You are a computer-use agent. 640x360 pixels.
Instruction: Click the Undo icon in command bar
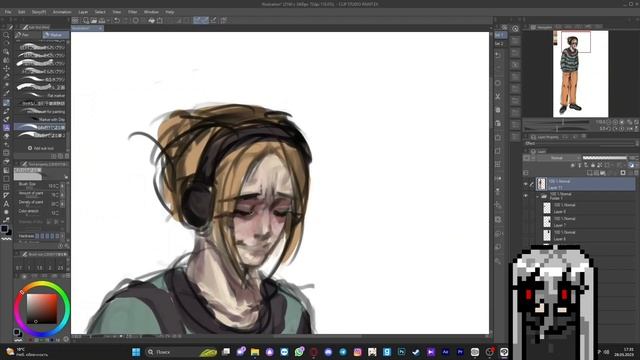pos(117,20)
